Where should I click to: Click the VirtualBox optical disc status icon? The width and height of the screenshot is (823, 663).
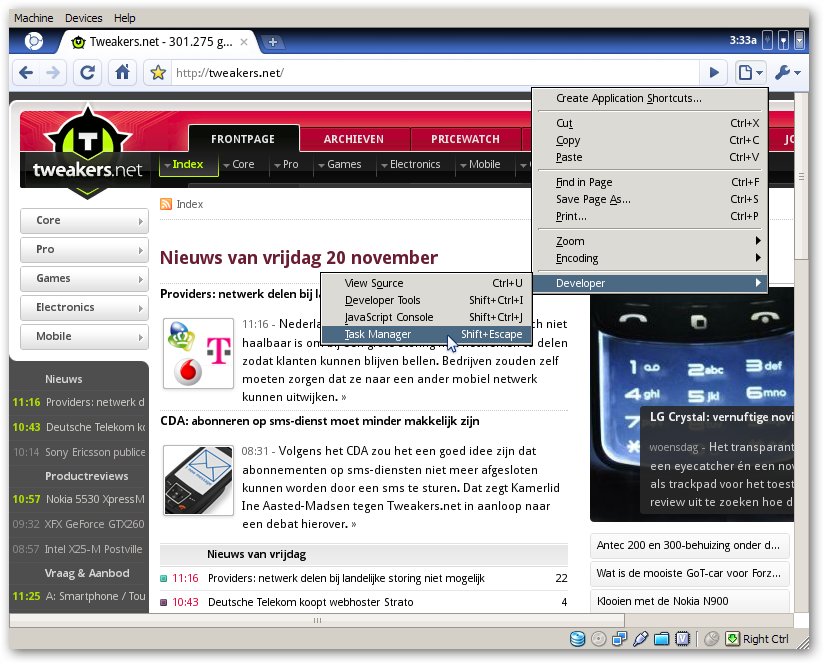point(598,639)
